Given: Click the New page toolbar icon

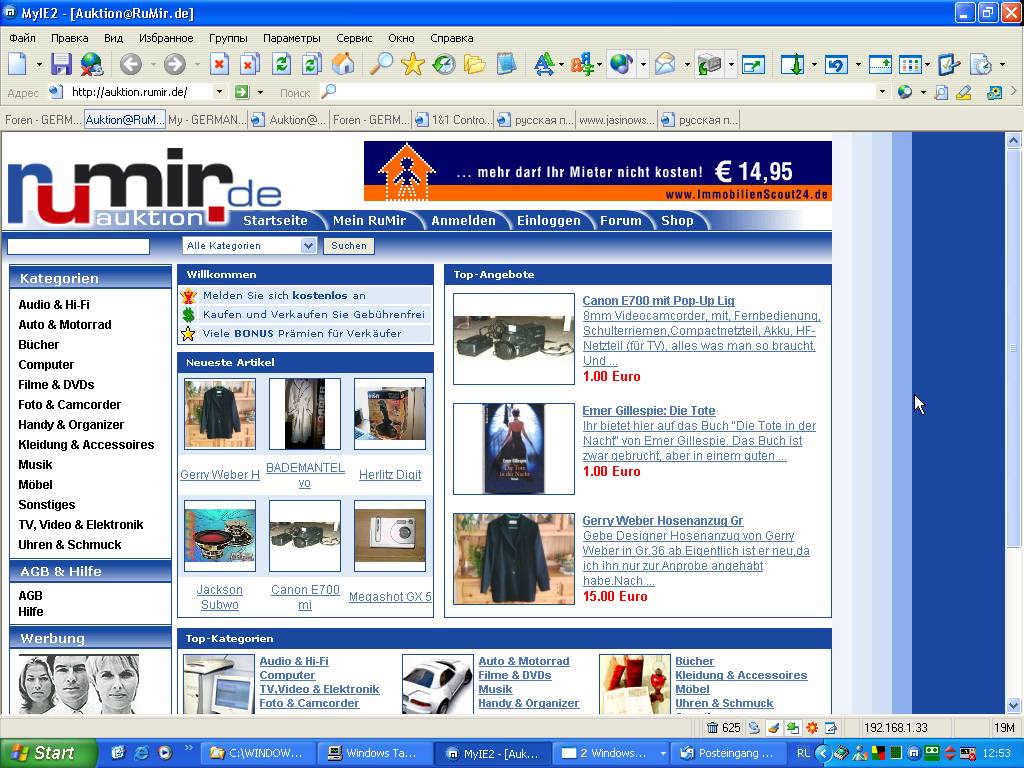Looking at the screenshot, I should click(x=18, y=64).
